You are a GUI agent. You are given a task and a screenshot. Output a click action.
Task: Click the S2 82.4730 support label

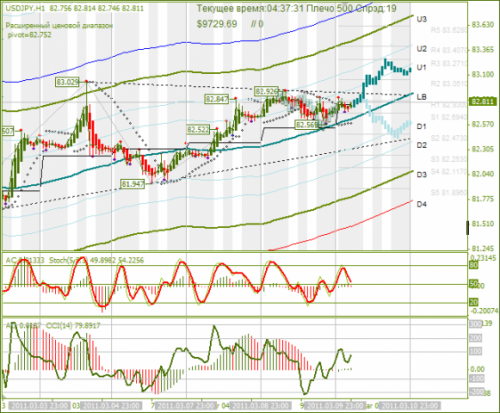(449, 138)
